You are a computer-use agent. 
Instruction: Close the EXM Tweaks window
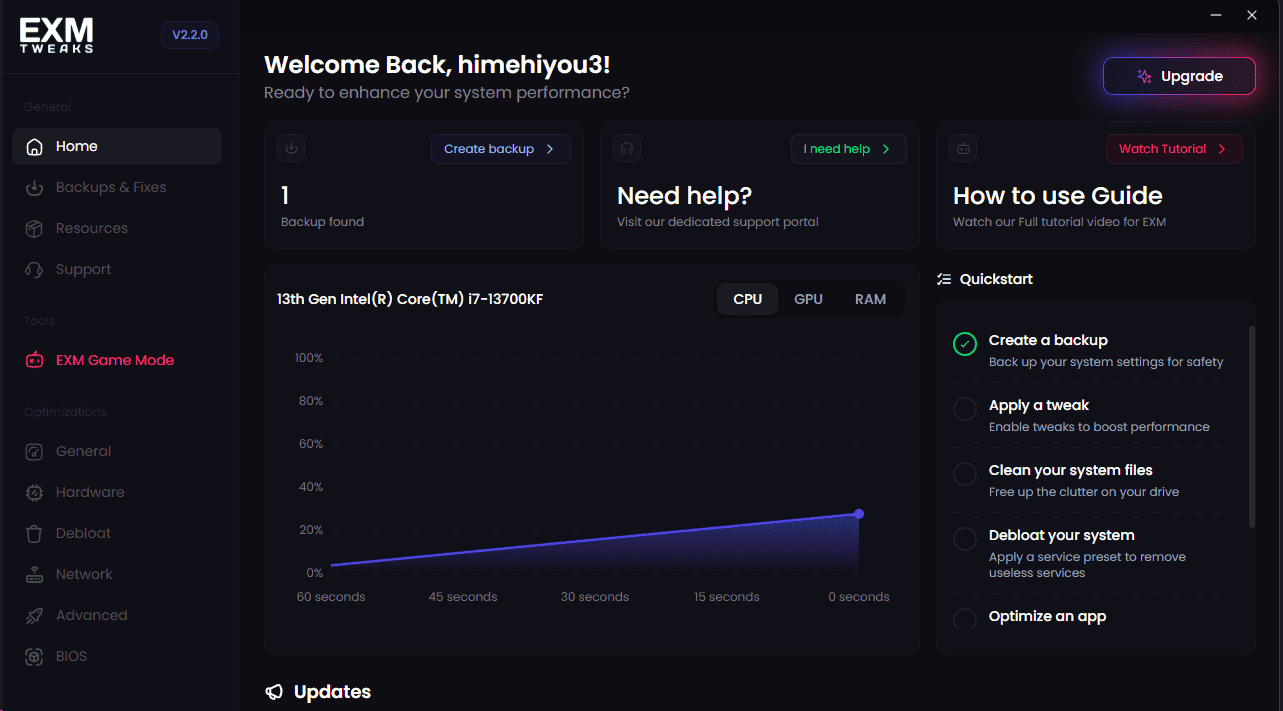(x=1252, y=15)
